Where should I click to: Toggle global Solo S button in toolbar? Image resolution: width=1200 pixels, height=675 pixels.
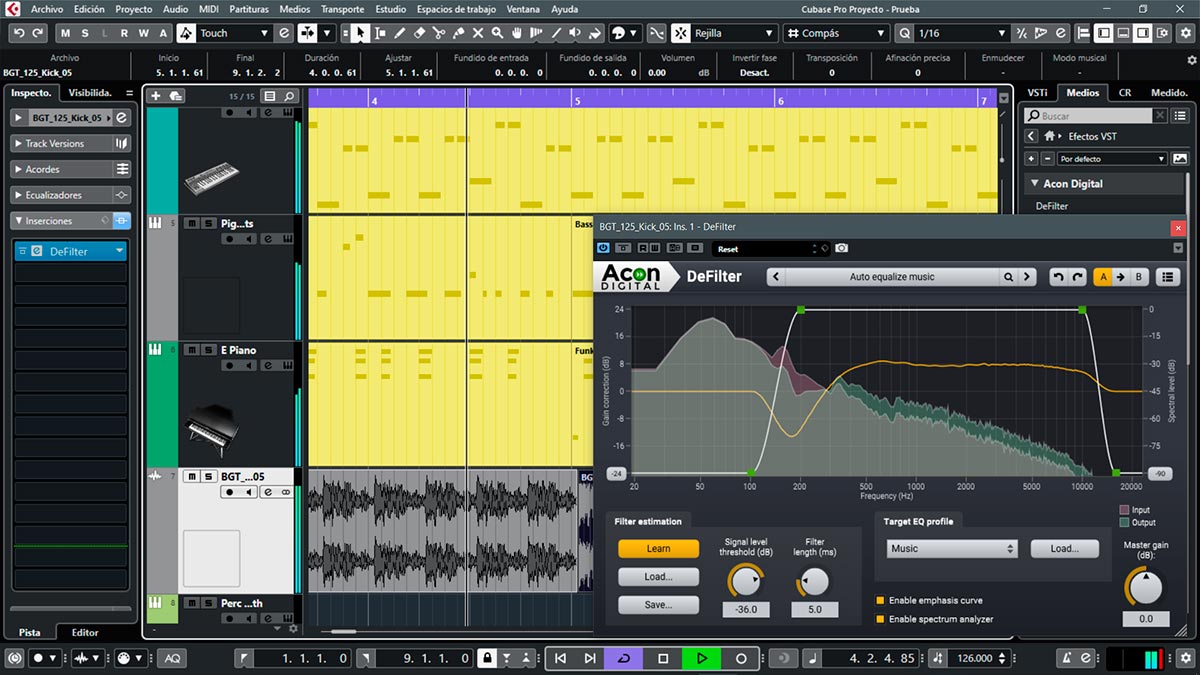tap(85, 33)
